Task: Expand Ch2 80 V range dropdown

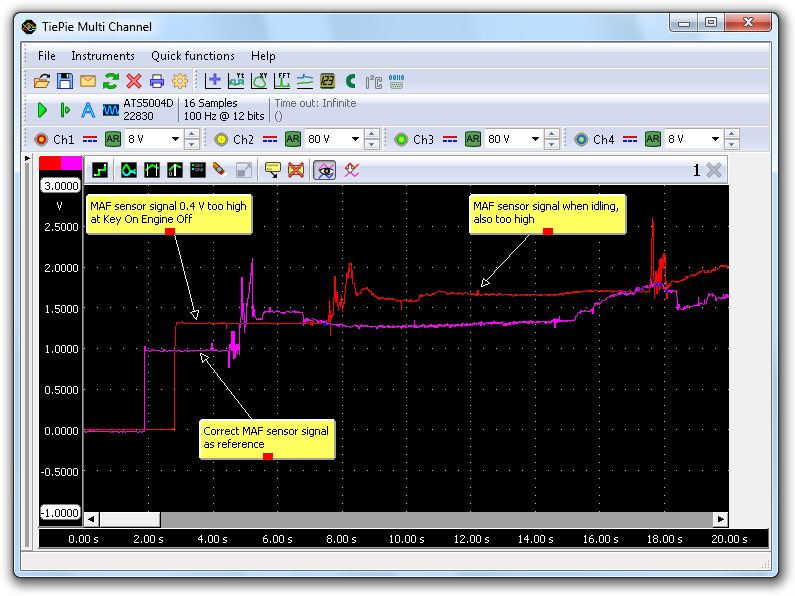Action: [x=356, y=140]
